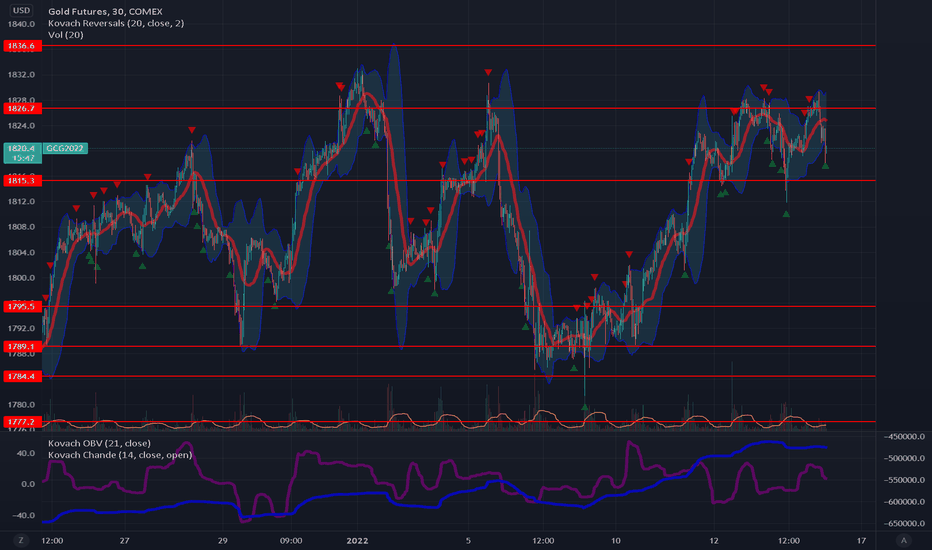Click the 1800.0 price axis value
Viewport: 932px width, 550px height.
tap(21, 278)
